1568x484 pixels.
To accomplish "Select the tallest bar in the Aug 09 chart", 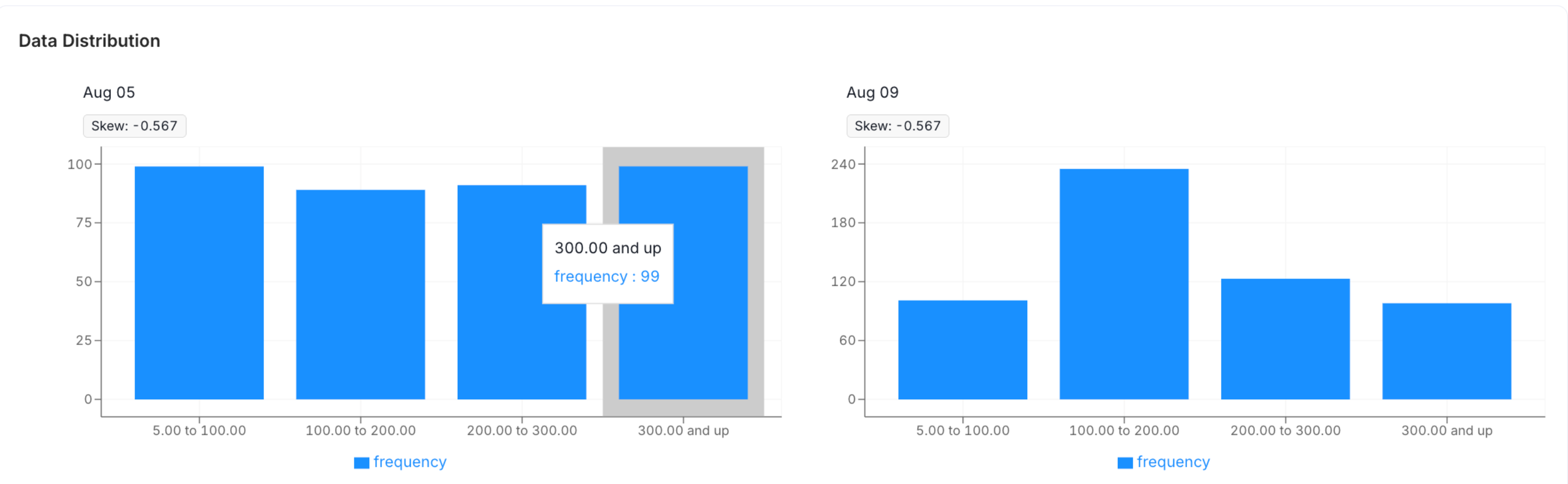I will click(1124, 284).
